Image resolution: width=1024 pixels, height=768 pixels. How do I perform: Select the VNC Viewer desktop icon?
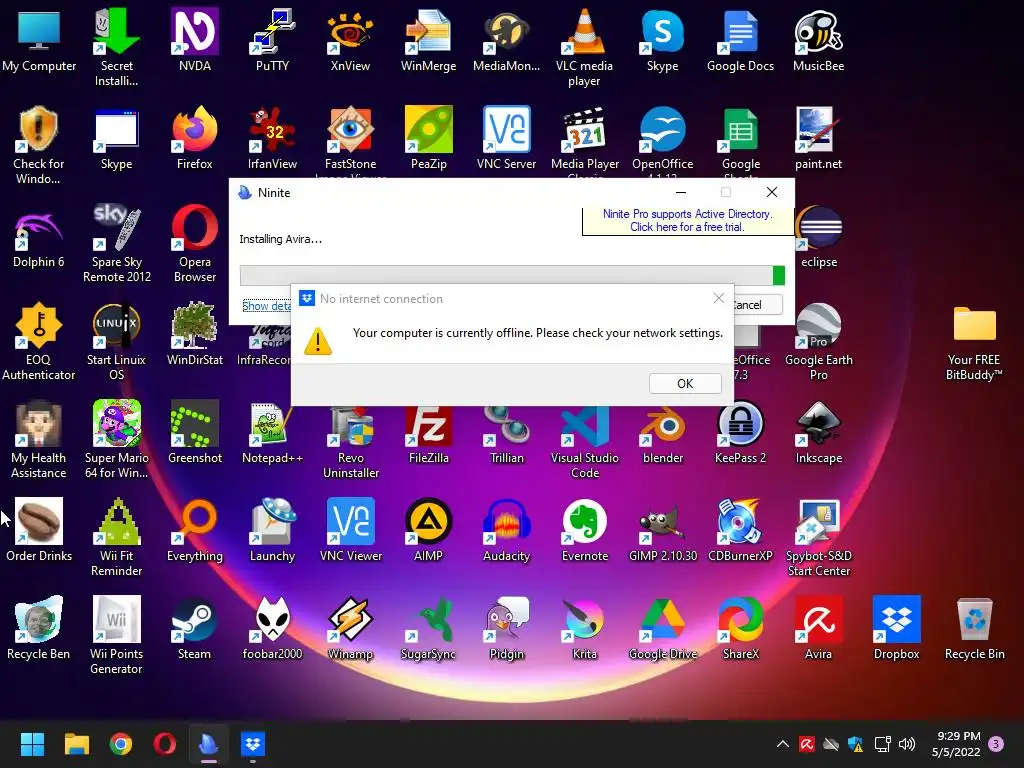351,530
